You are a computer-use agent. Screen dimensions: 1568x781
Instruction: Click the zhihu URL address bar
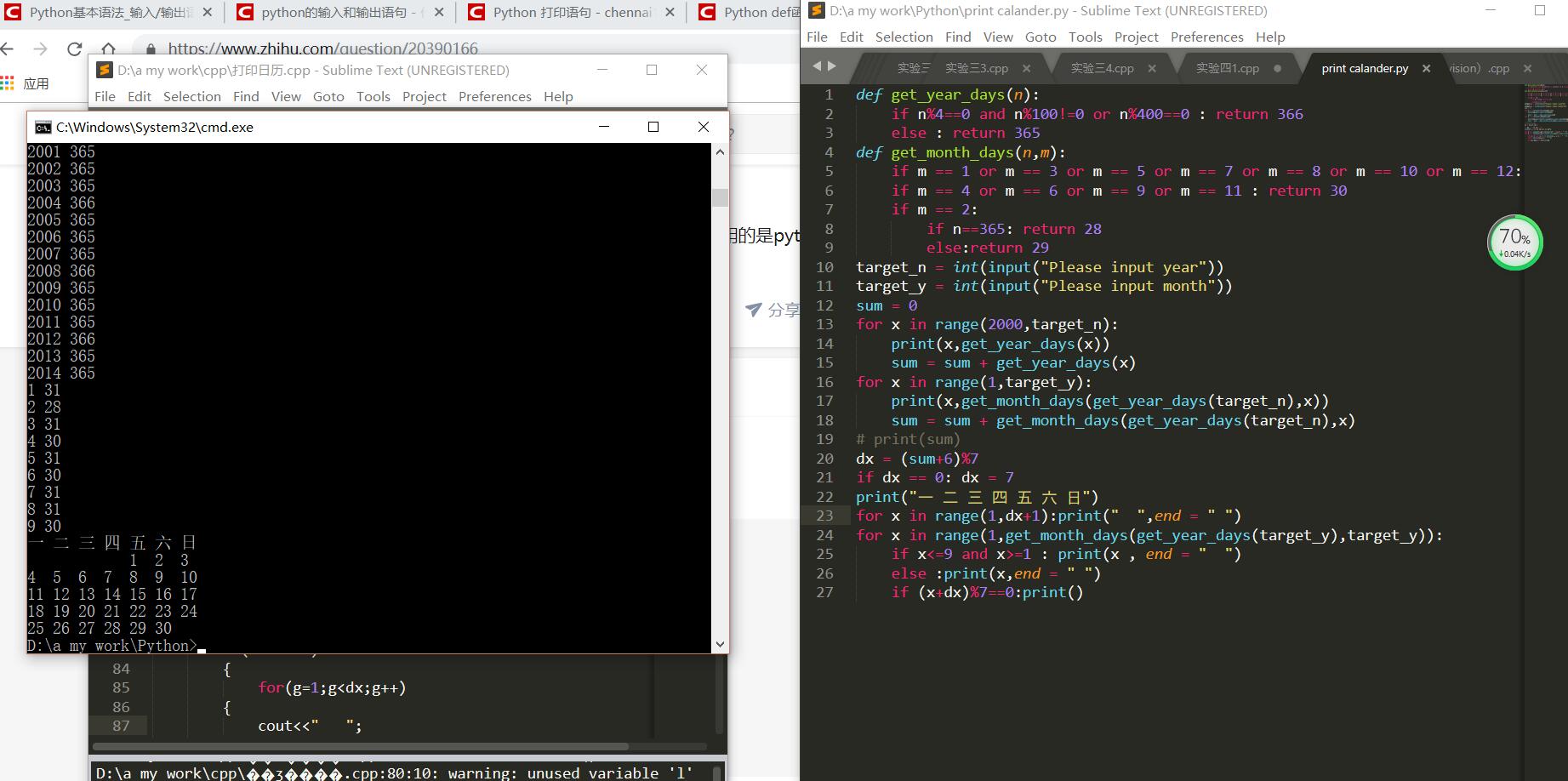click(x=323, y=48)
